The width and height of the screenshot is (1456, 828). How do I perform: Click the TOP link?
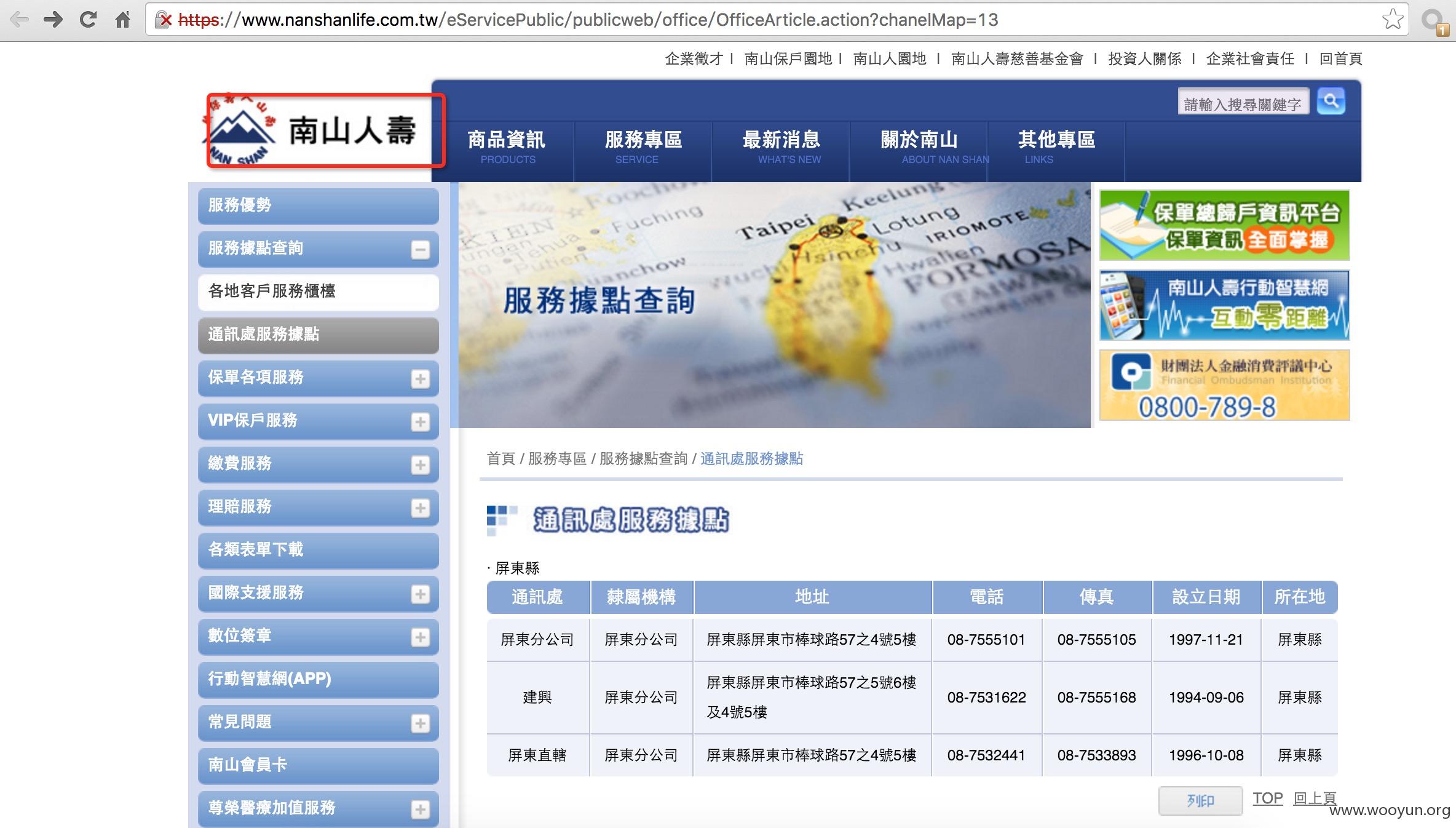click(x=1268, y=798)
